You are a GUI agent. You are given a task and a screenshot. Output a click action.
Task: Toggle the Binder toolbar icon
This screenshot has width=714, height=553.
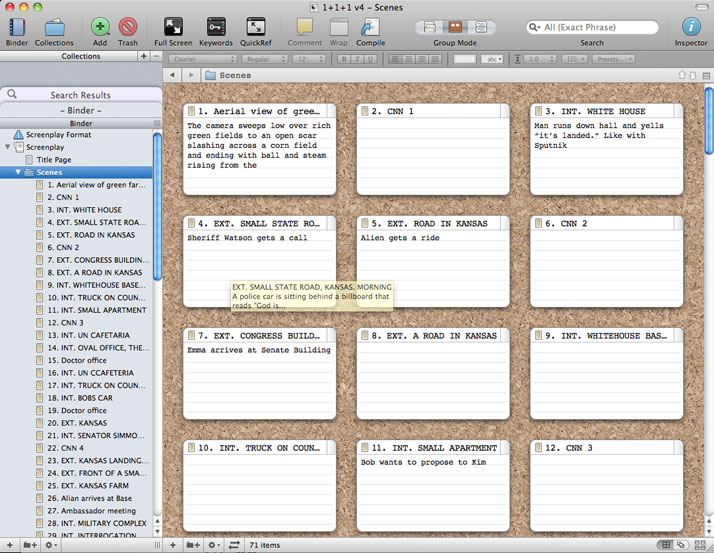[17, 27]
